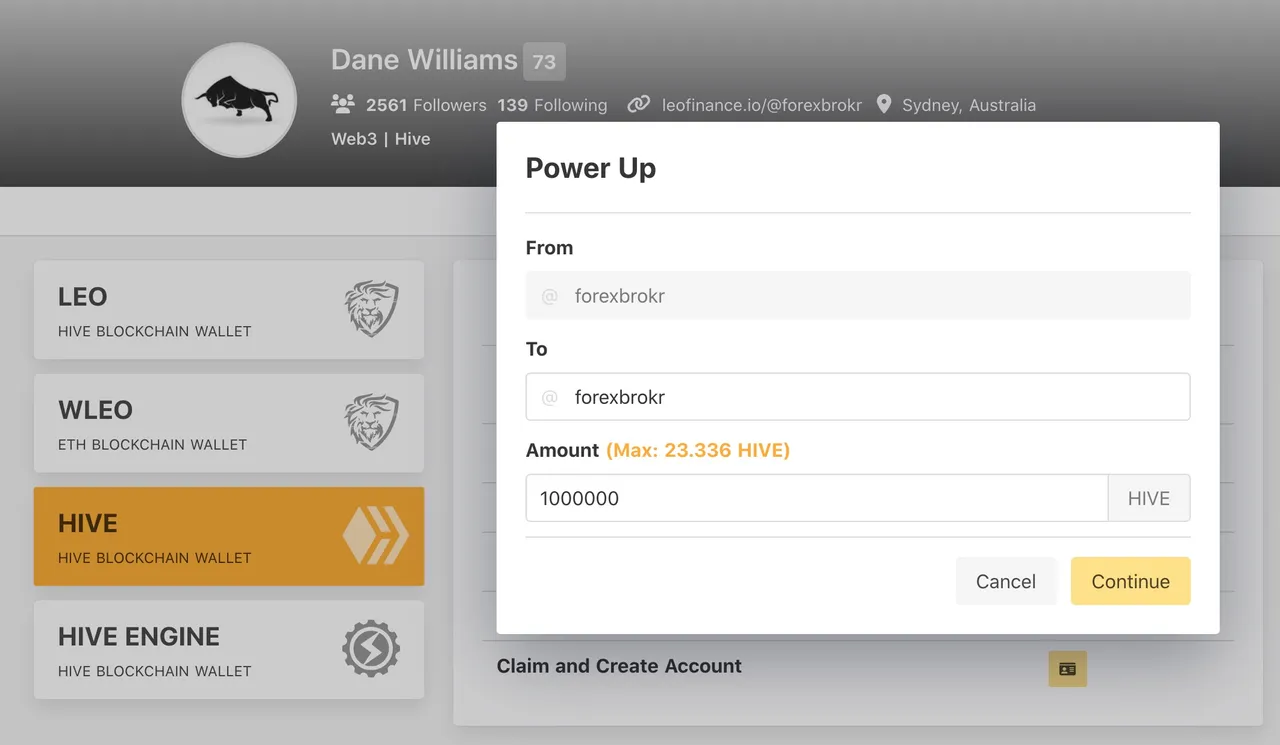Click the chain link icon by website

click(639, 104)
